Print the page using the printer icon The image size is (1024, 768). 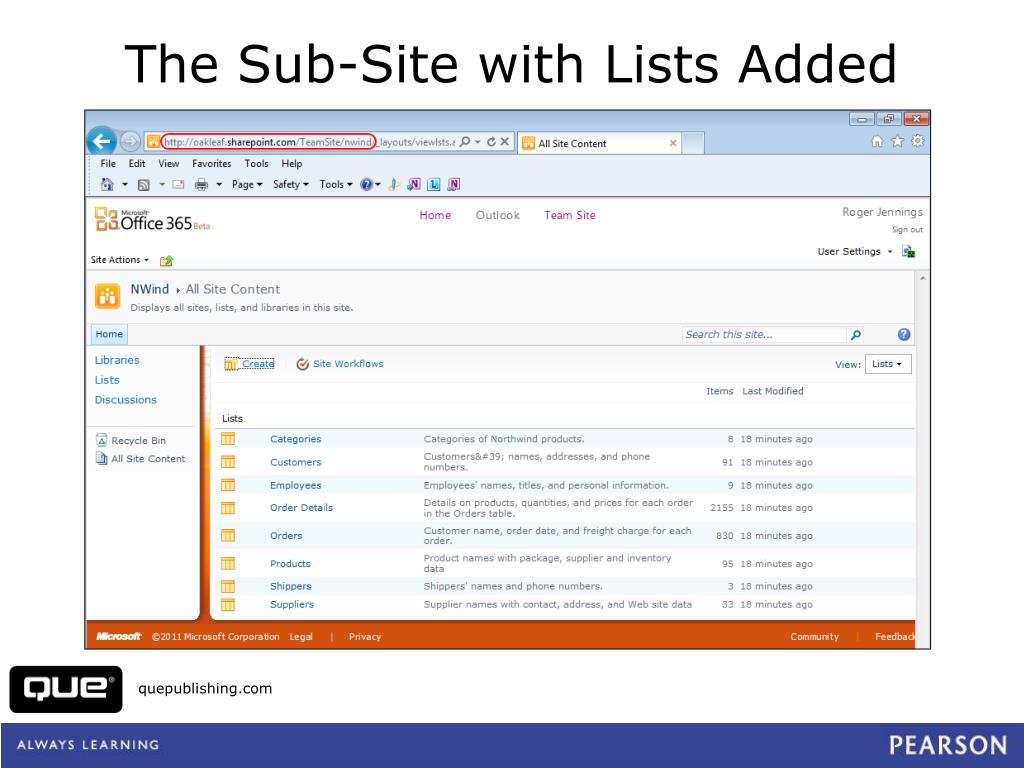[x=201, y=185]
